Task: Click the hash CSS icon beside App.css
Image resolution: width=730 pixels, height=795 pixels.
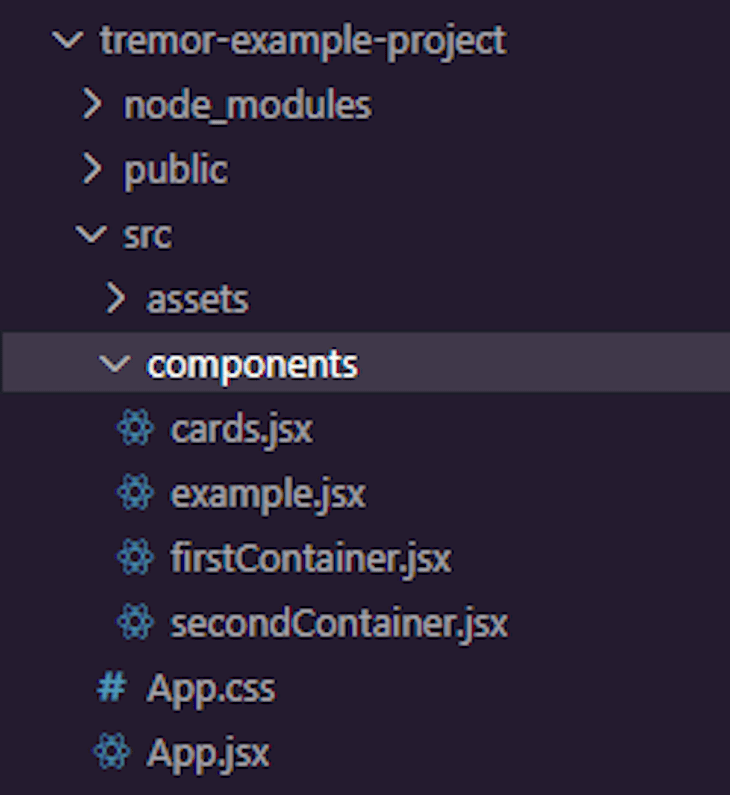Action: coord(111,688)
